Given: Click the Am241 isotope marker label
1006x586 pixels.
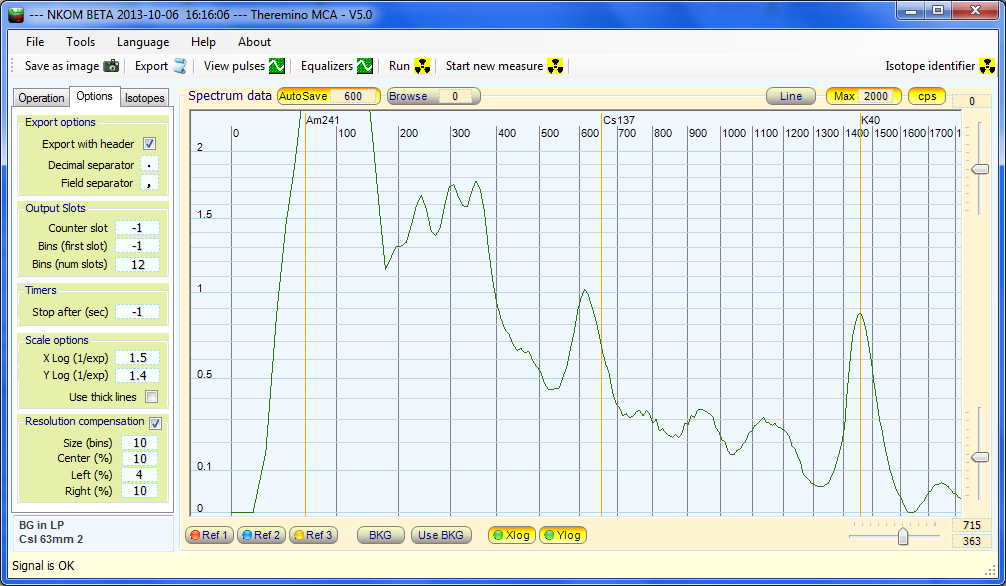Looking at the screenshot, I should pyautogui.click(x=323, y=120).
